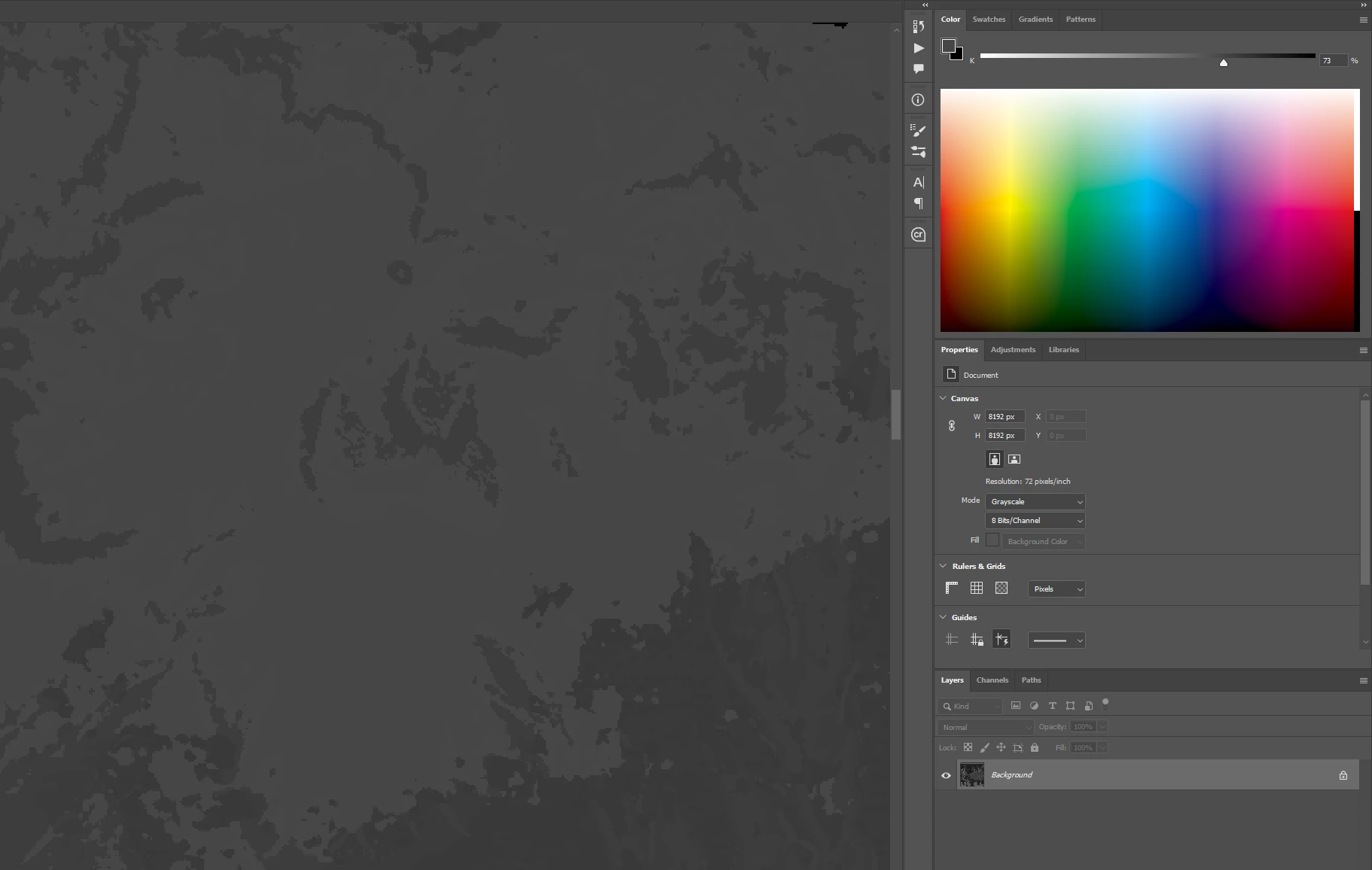1372x870 pixels.
Task: Open the Brush Settings panel icon
Action: point(918,152)
